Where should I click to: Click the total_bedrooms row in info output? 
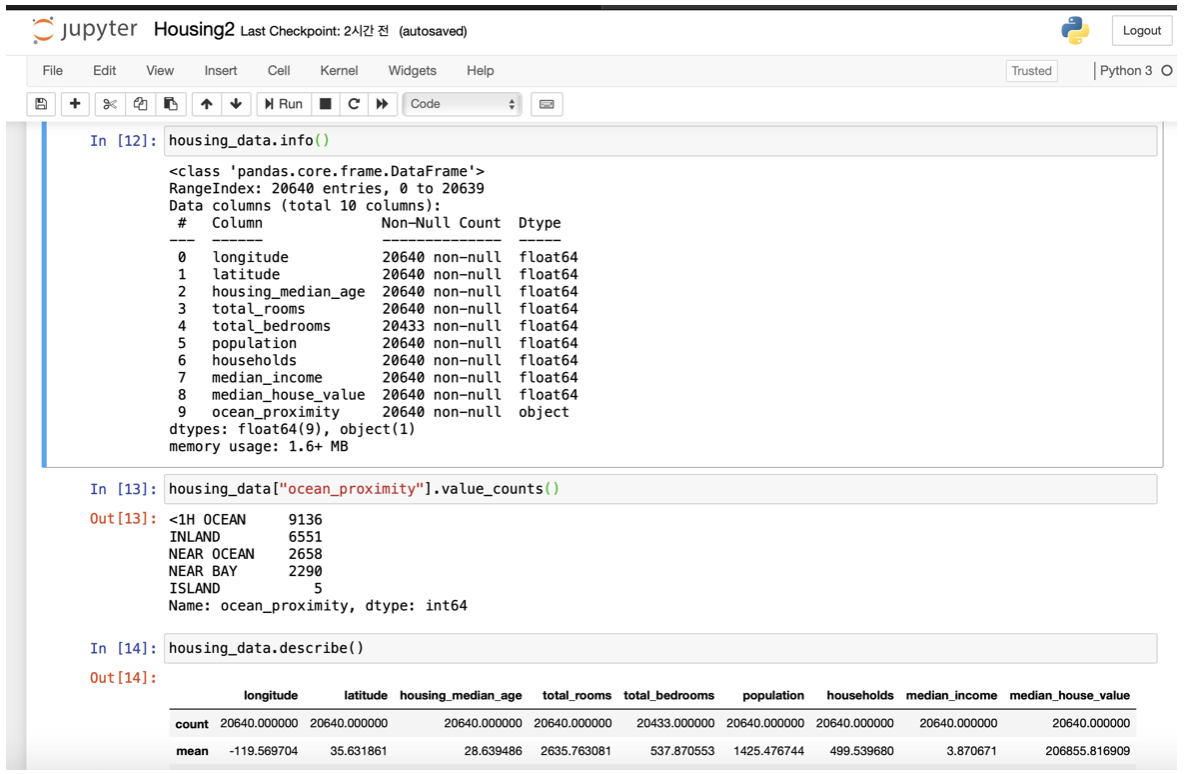click(377, 326)
